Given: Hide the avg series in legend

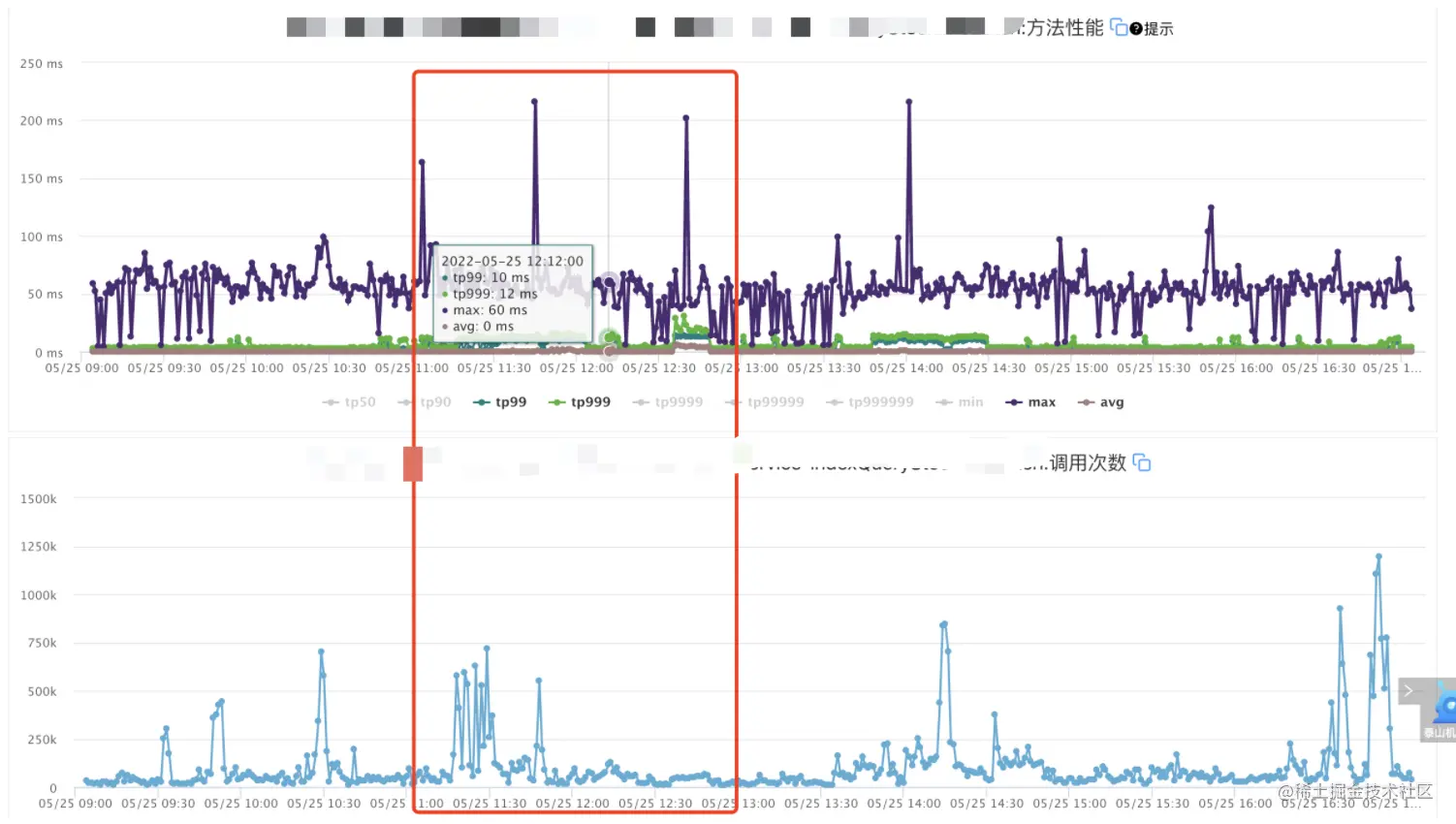Looking at the screenshot, I should pyautogui.click(x=1101, y=401).
